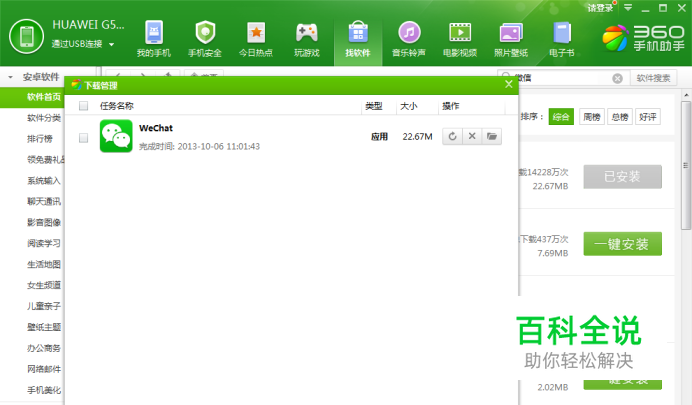The height and width of the screenshot is (405, 692).
Task: Select 网络邮件 category
Action: pos(43,369)
